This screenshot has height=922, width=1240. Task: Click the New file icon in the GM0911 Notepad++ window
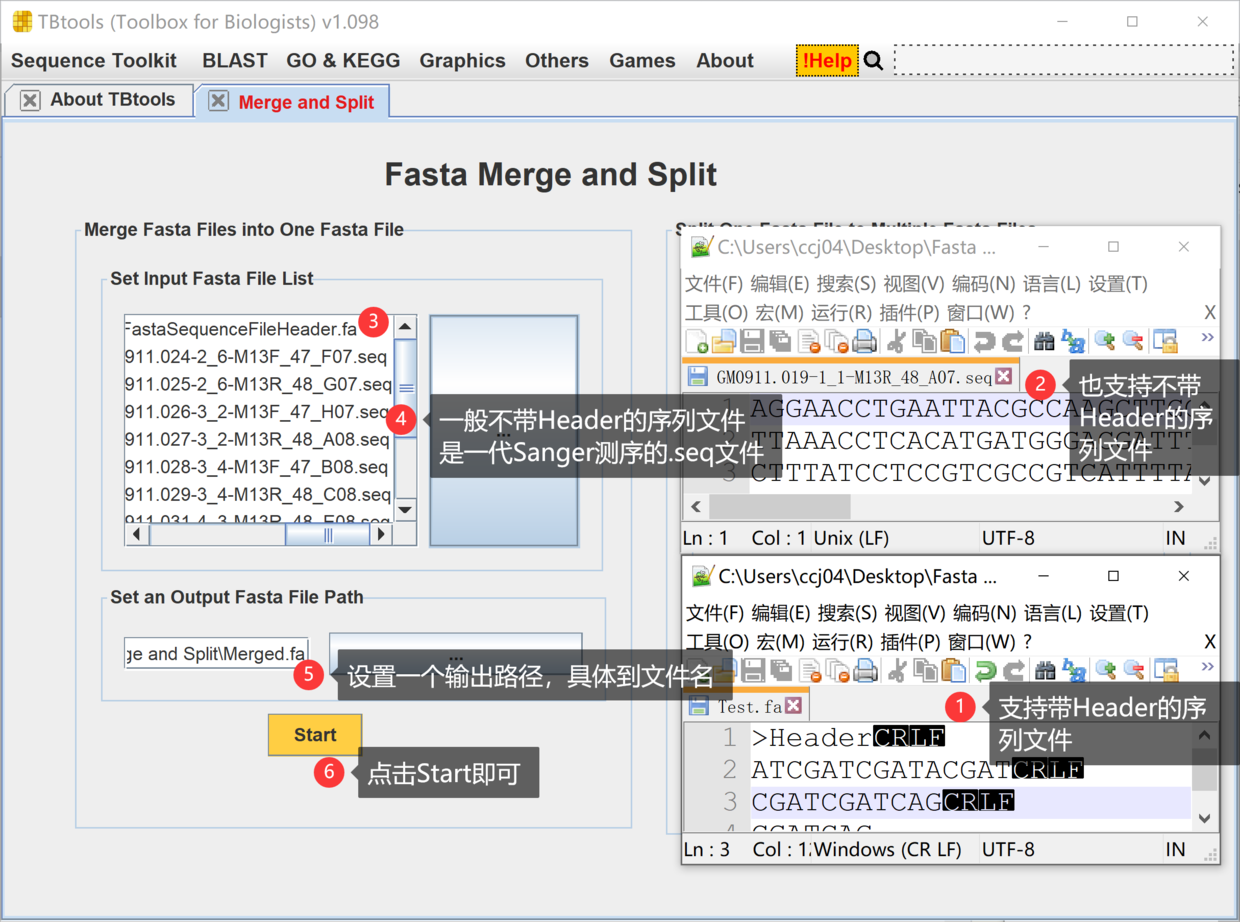click(x=697, y=341)
